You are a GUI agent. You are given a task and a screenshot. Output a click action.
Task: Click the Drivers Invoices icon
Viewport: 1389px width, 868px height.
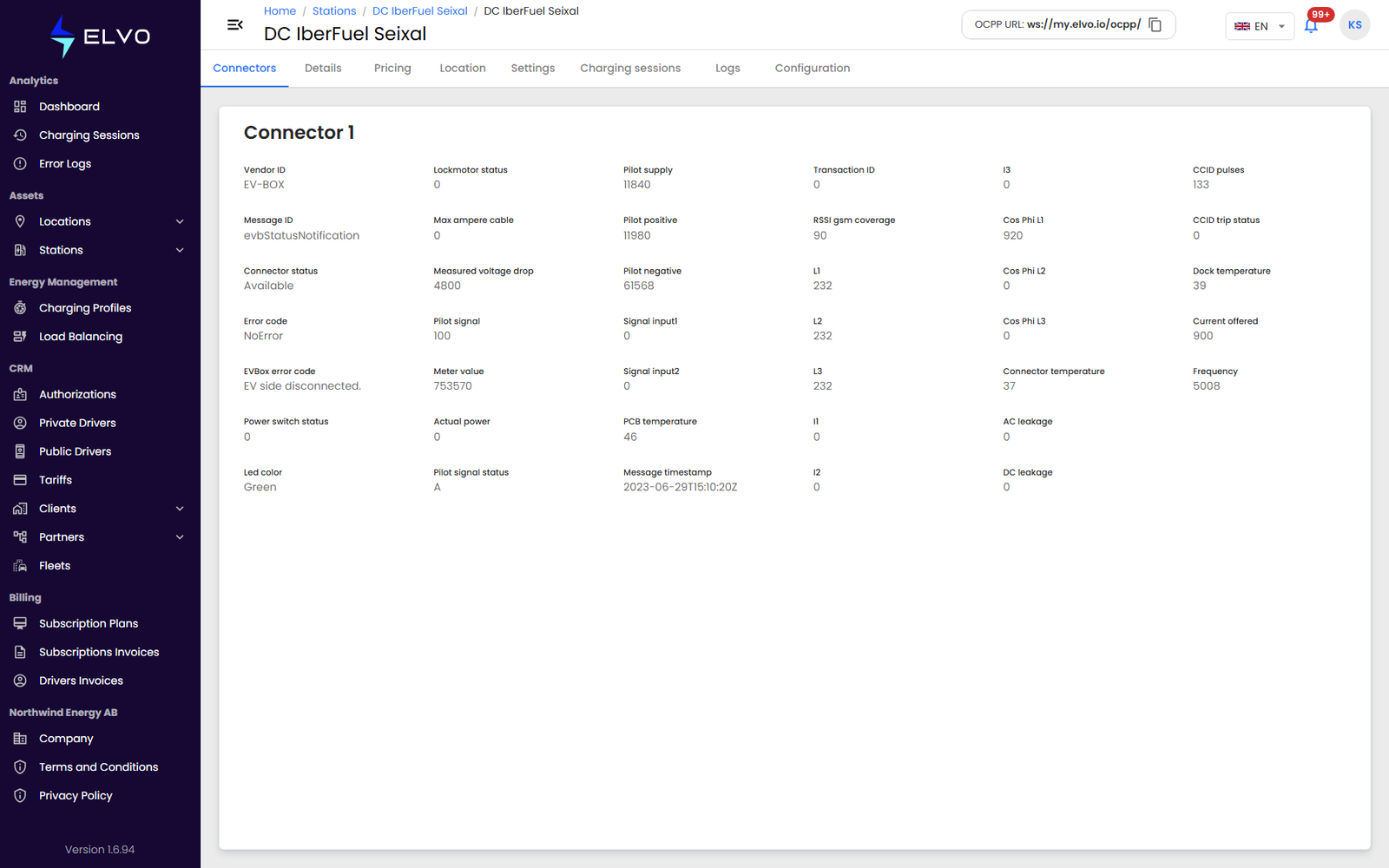coord(20,681)
